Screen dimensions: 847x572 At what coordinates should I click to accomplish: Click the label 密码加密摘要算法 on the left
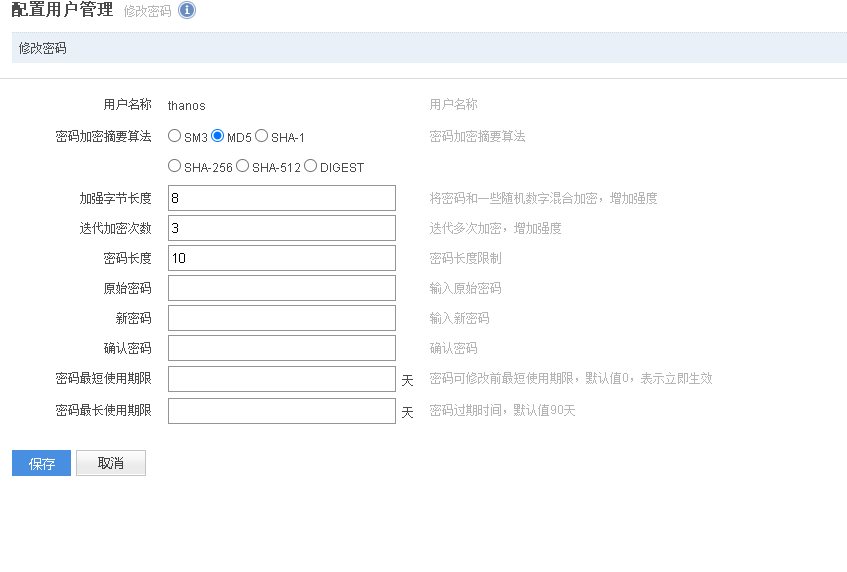(103, 136)
